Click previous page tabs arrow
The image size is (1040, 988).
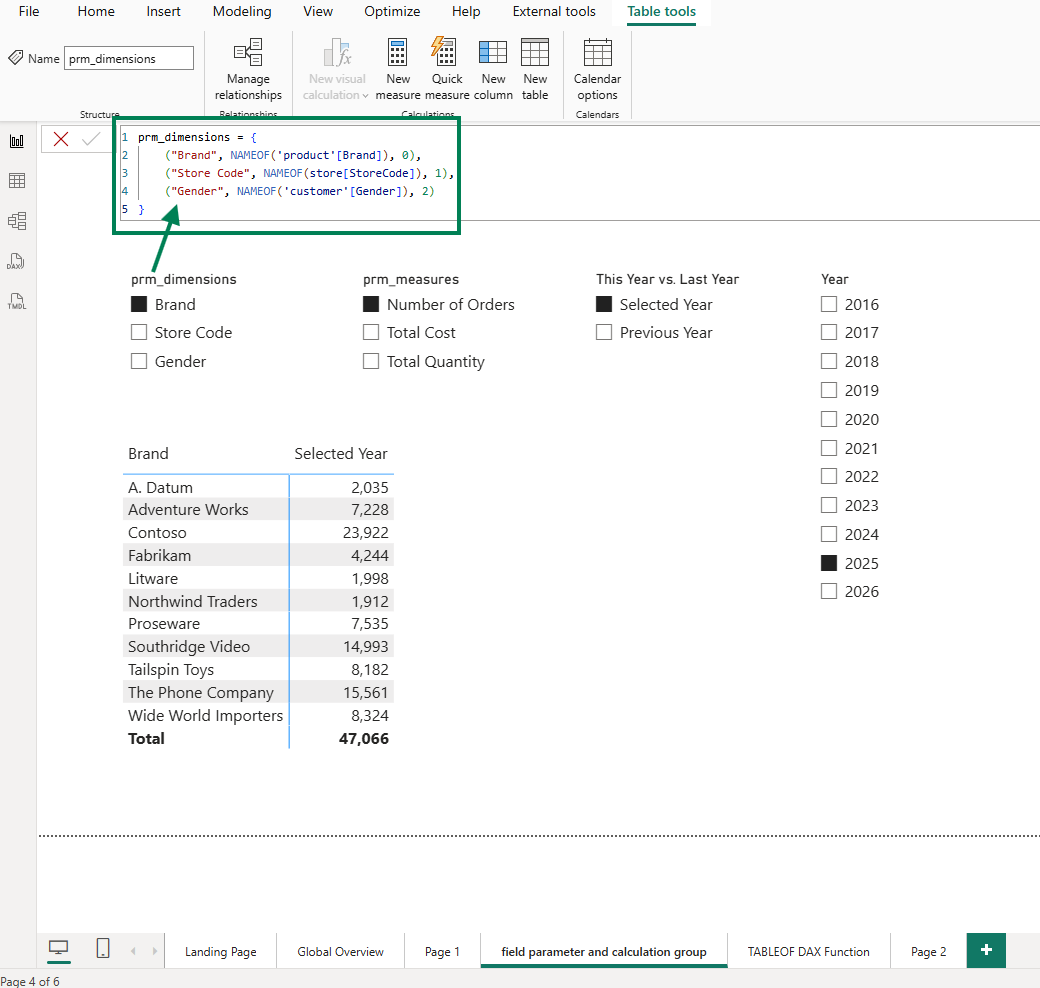133,951
